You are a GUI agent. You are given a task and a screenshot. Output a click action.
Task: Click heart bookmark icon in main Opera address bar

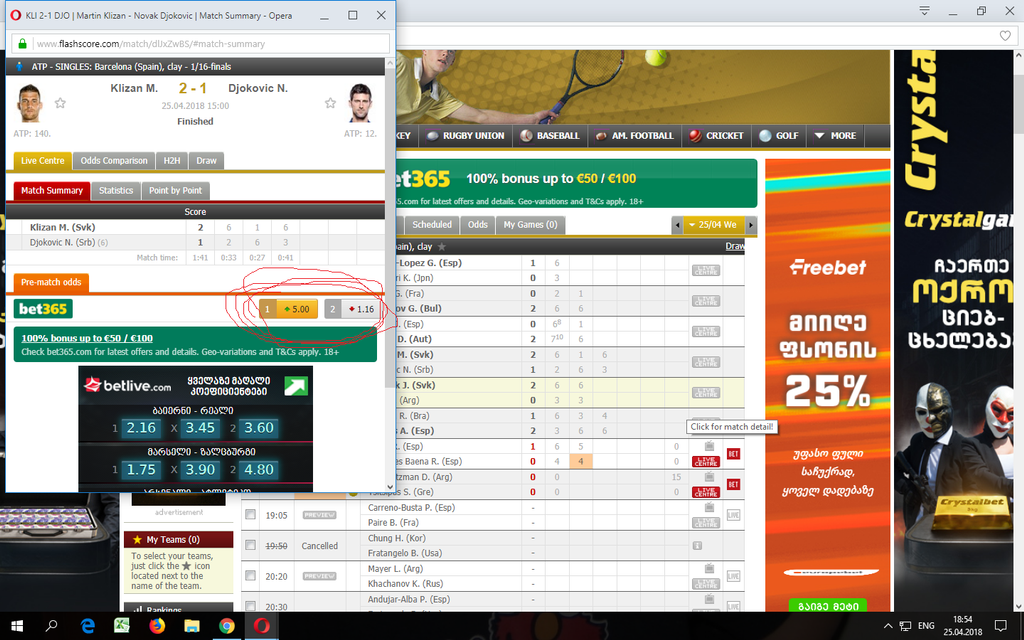point(1005,36)
